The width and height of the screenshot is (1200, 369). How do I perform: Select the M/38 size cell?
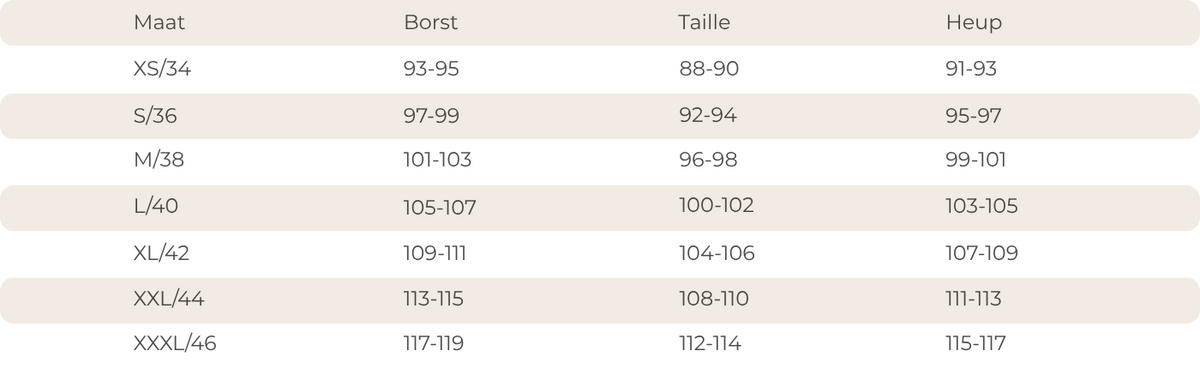(159, 160)
